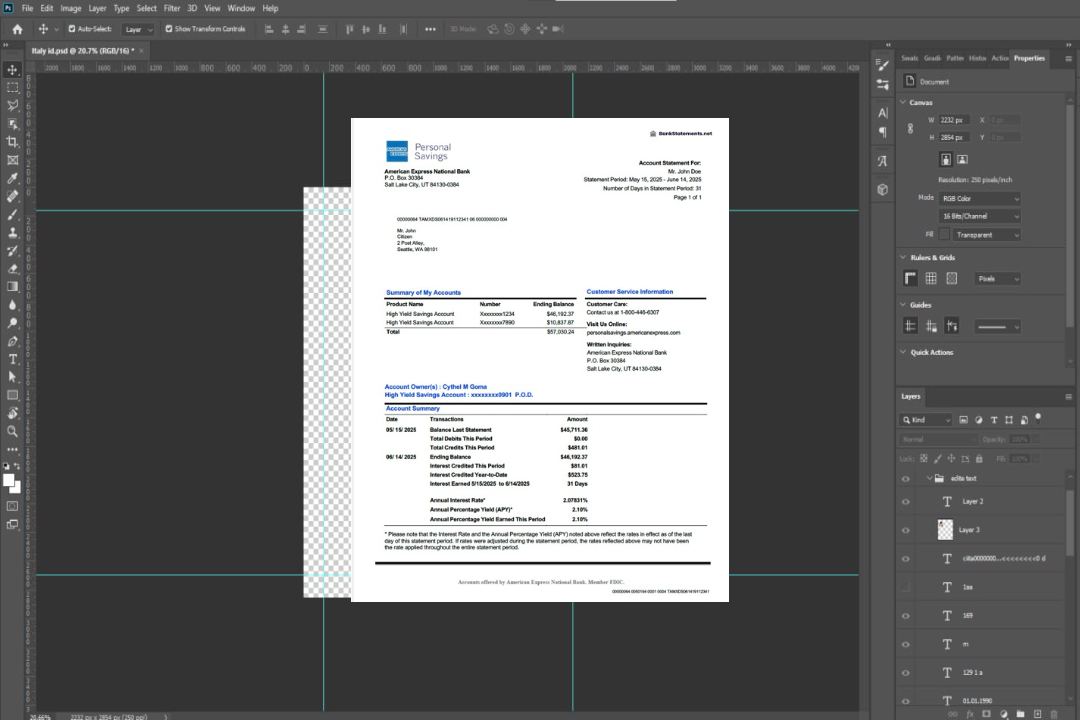This screenshot has height=720, width=1080.
Task: Click the Home icon in options bar
Action: tap(17, 29)
